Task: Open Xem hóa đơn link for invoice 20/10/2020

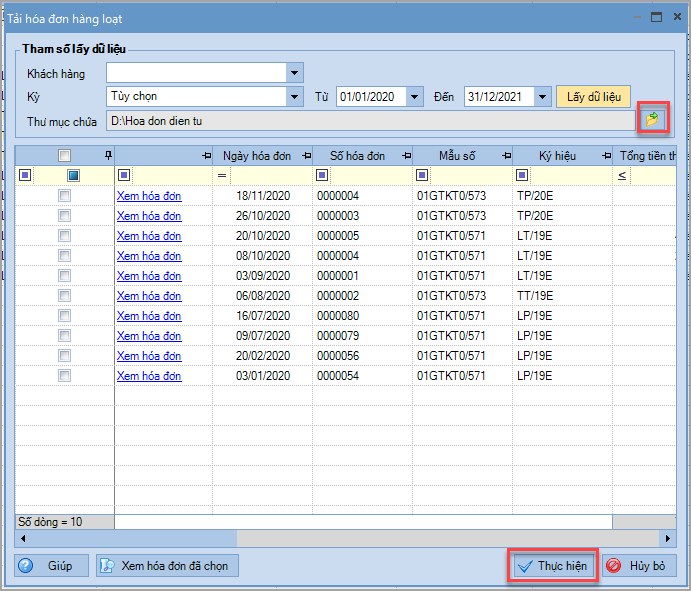Action: (x=149, y=236)
